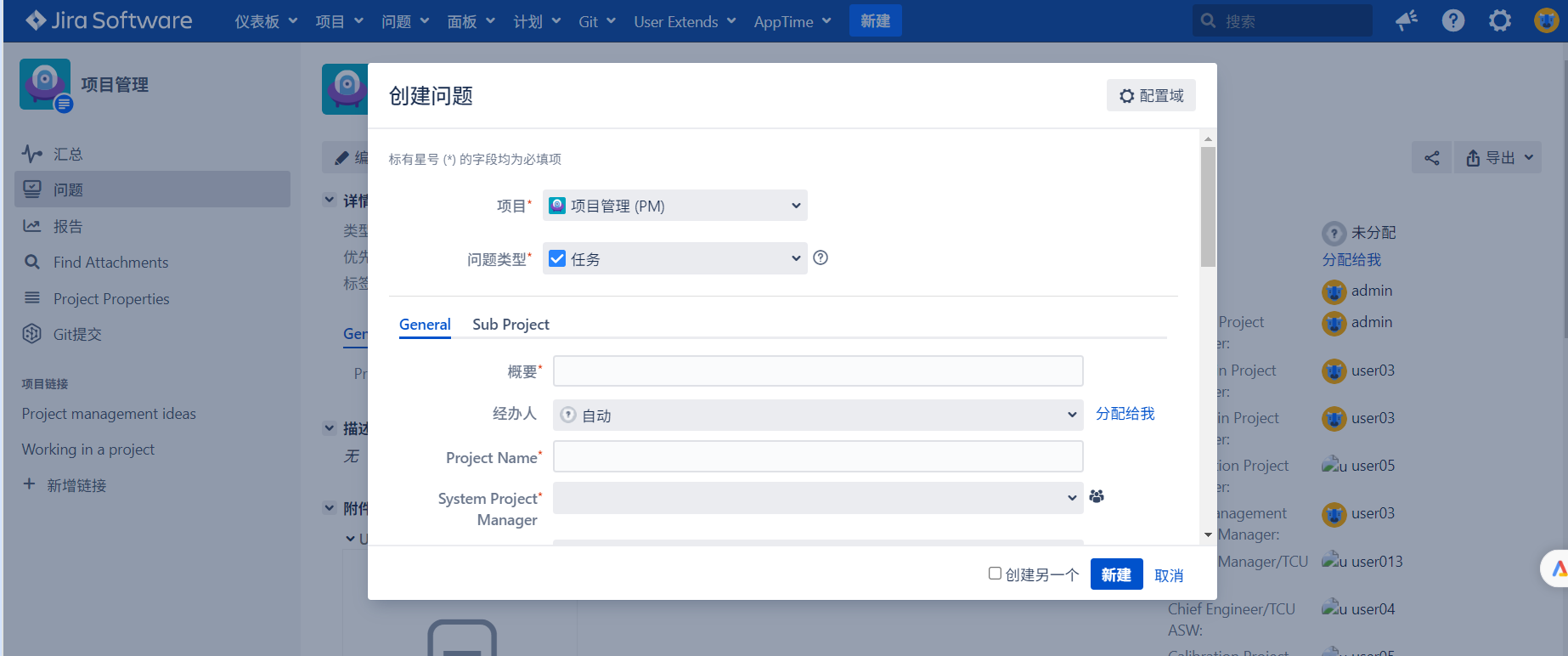Click the user013 reference text
This screenshot has height=656, width=1568.
coord(1377,562)
